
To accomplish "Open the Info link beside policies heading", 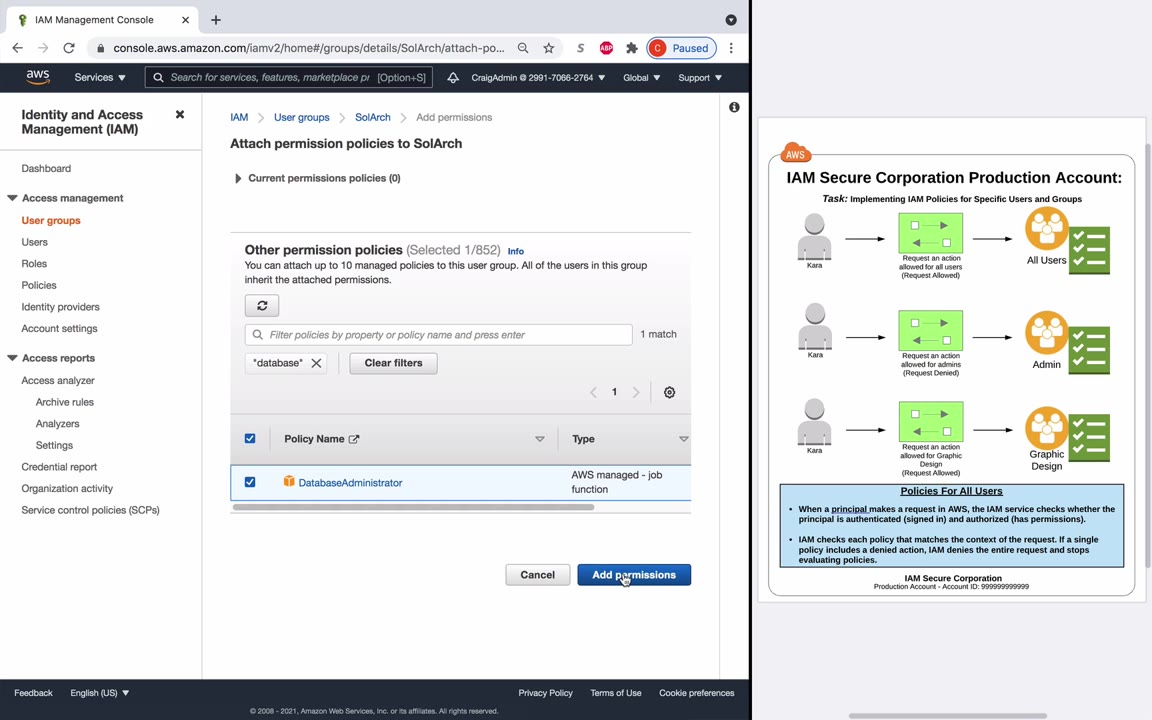I will click(516, 251).
